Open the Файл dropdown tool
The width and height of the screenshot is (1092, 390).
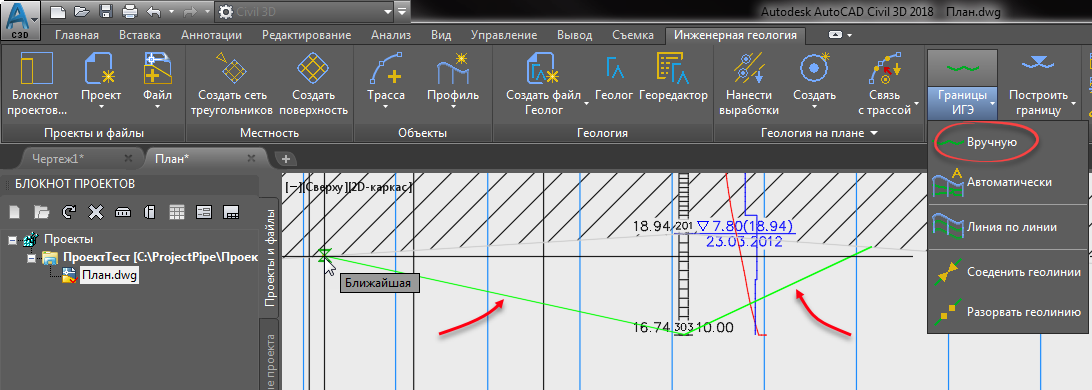pyautogui.click(x=157, y=81)
